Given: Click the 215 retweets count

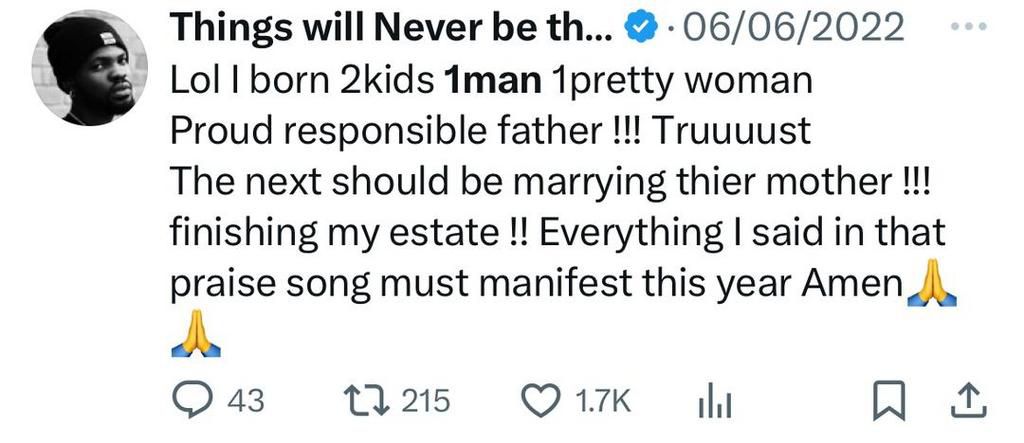Looking at the screenshot, I should pos(427,402).
